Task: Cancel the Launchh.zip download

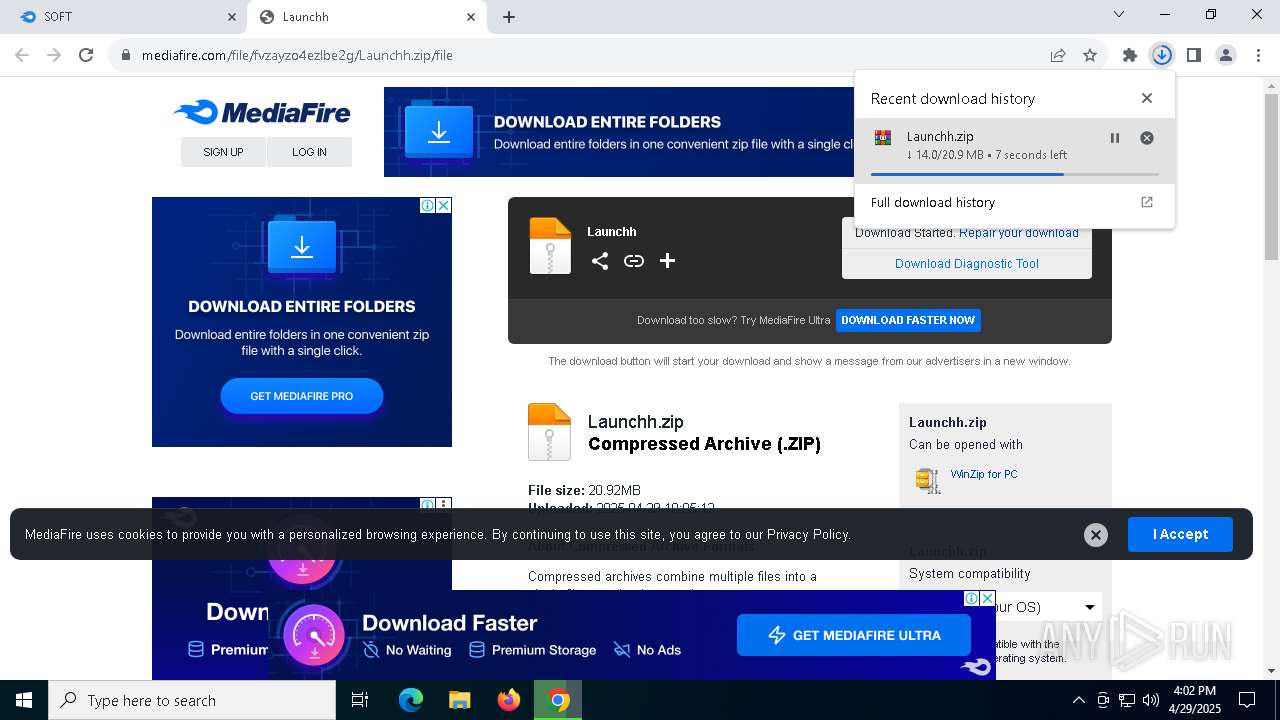Action: coord(1147,138)
